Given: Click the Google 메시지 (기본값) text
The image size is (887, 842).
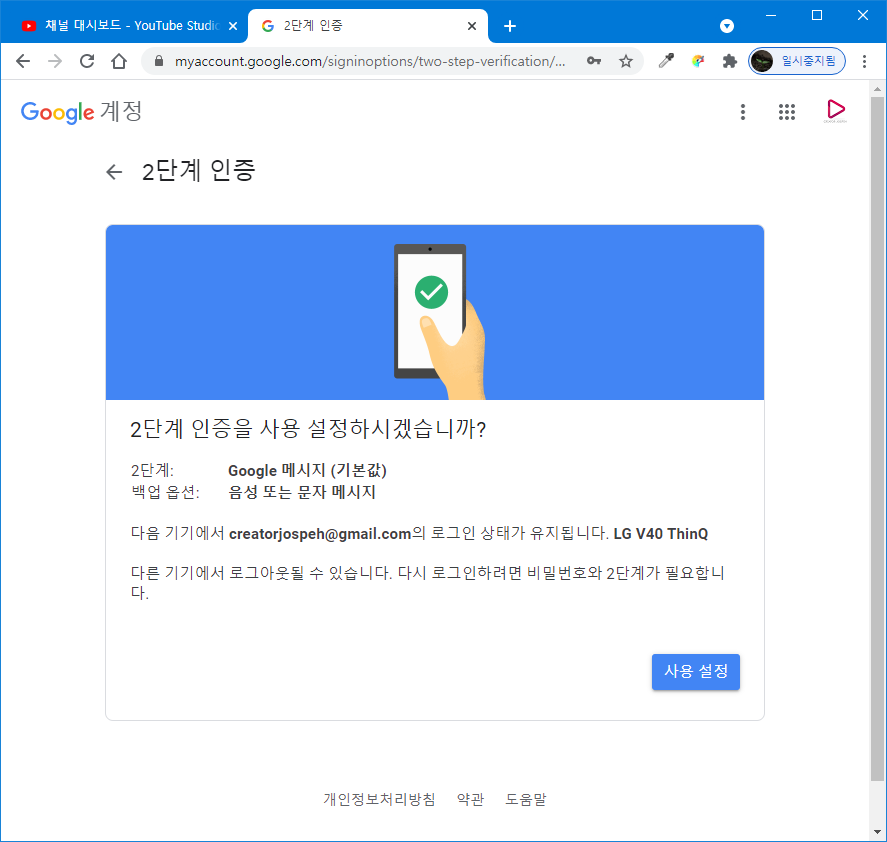Looking at the screenshot, I should [307, 470].
